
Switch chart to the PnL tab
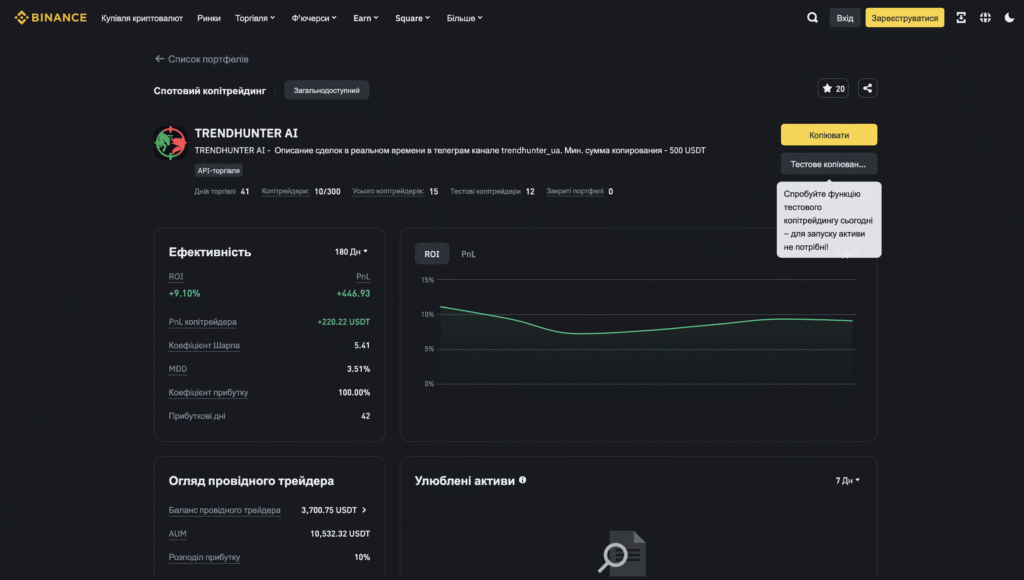[x=468, y=254]
